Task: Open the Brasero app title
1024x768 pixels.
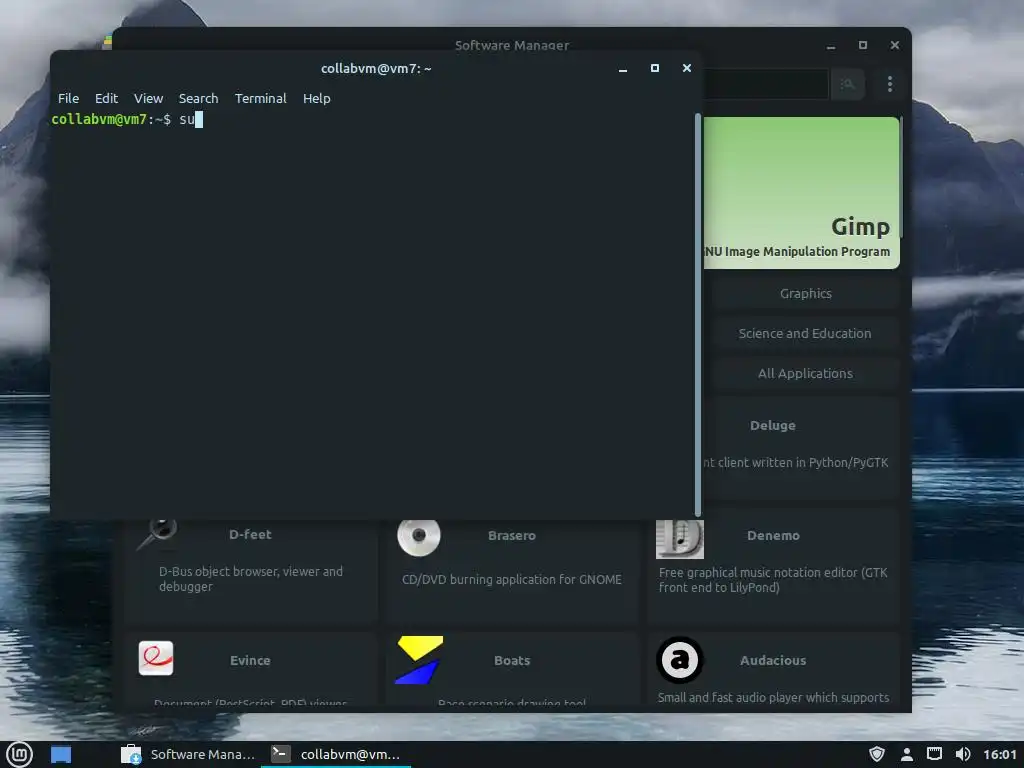Action: (x=512, y=536)
